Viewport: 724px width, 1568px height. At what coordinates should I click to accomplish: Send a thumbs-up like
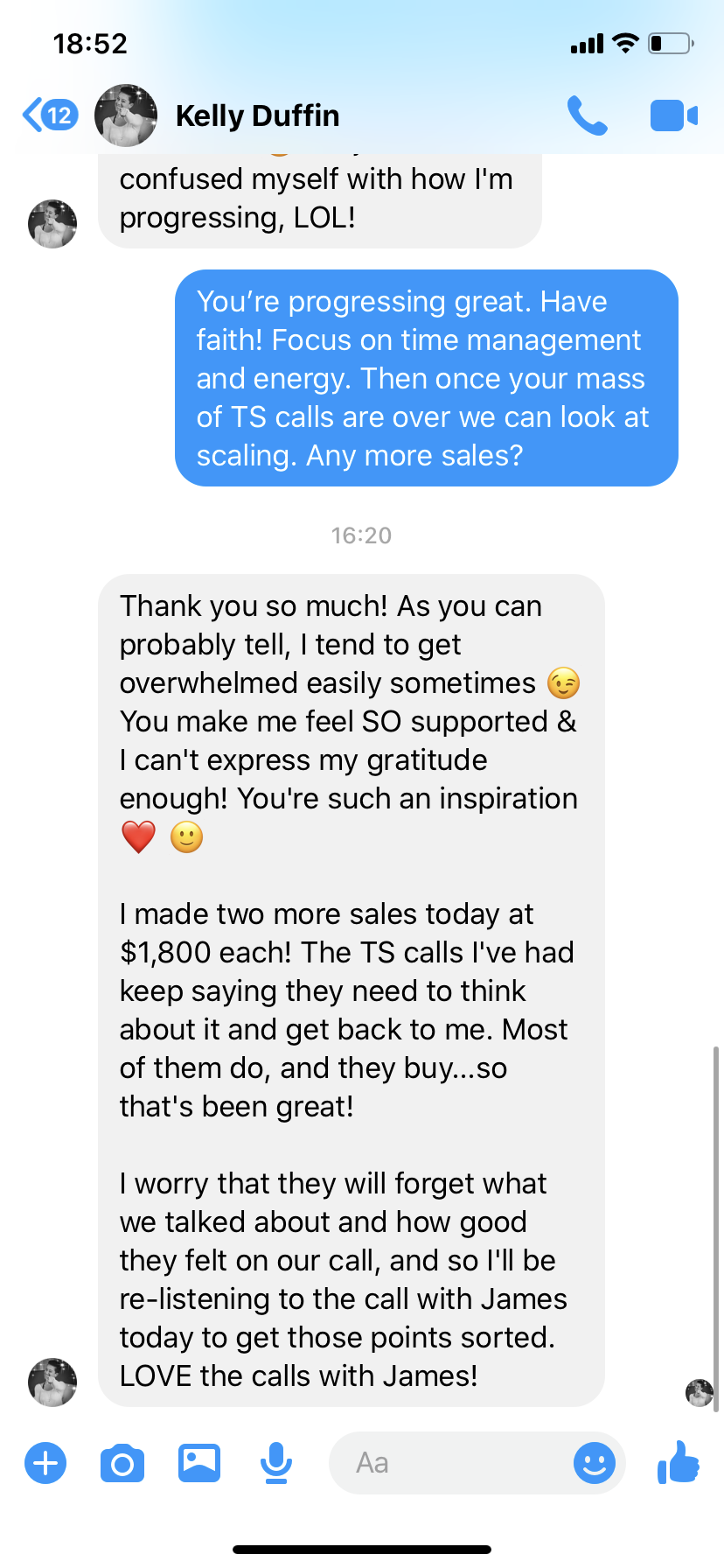(679, 1461)
